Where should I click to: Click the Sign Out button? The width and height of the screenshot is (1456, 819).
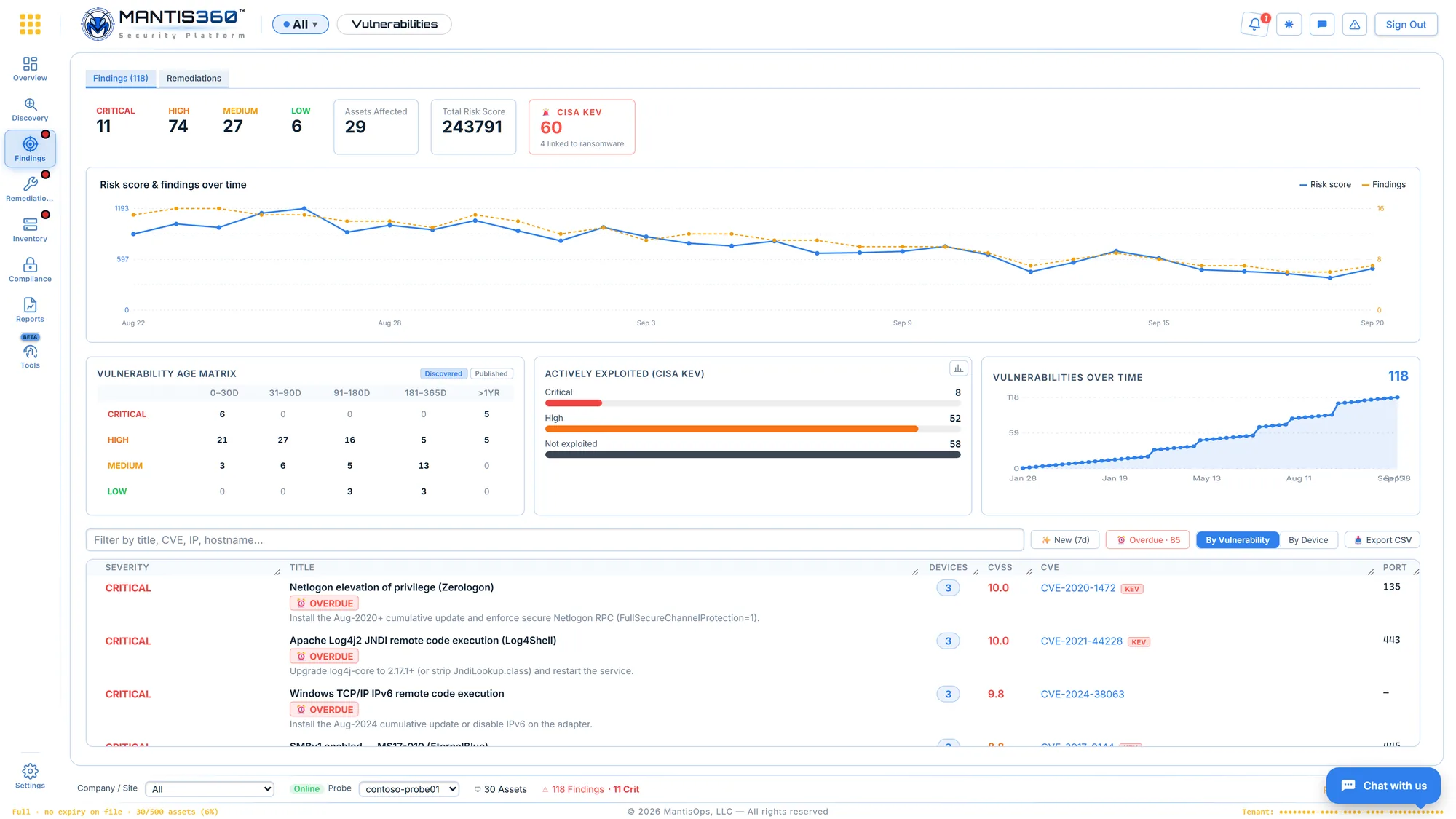[1406, 24]
